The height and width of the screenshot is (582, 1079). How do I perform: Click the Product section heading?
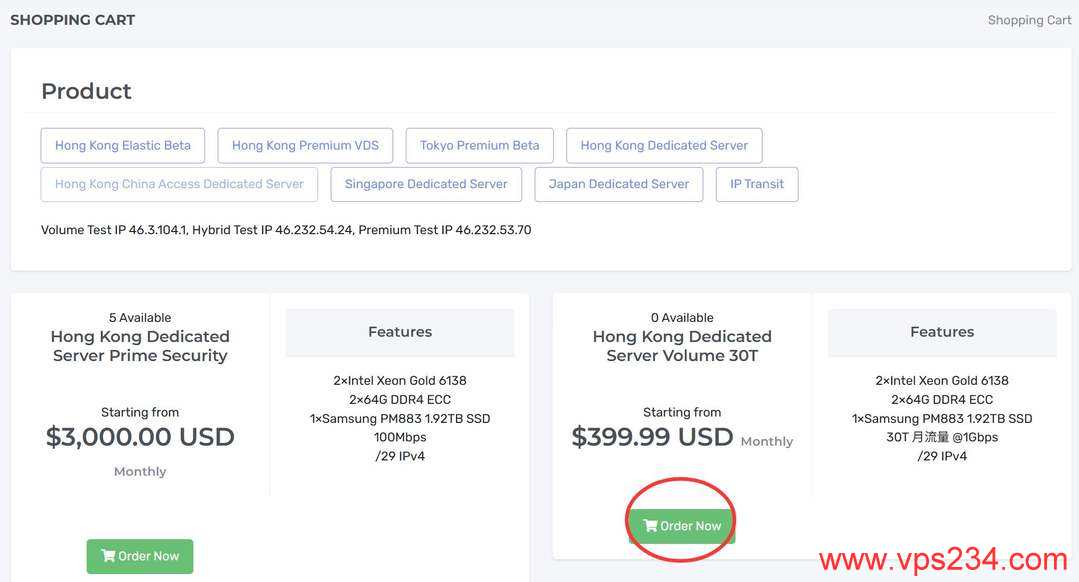pyautogui.click(x=86, y=91)
